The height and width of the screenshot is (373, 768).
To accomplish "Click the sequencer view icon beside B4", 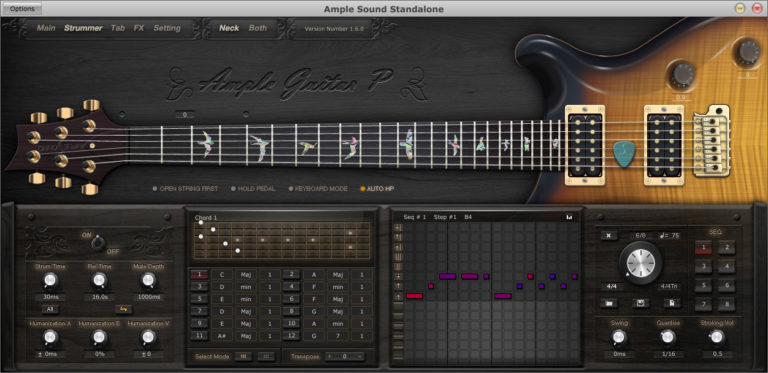I will tap(570, 217).
